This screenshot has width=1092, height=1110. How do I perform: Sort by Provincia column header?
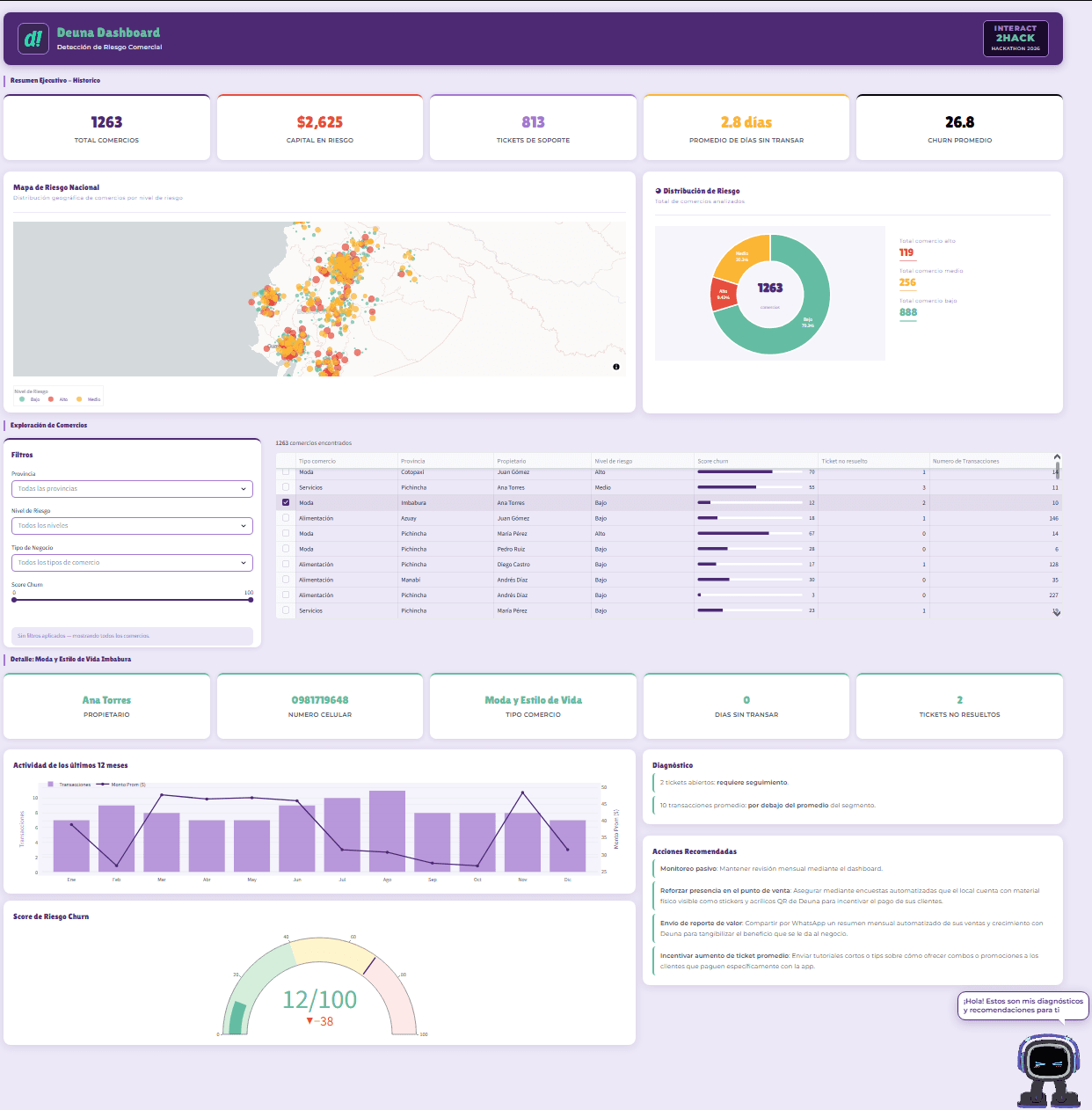(445, 461)
